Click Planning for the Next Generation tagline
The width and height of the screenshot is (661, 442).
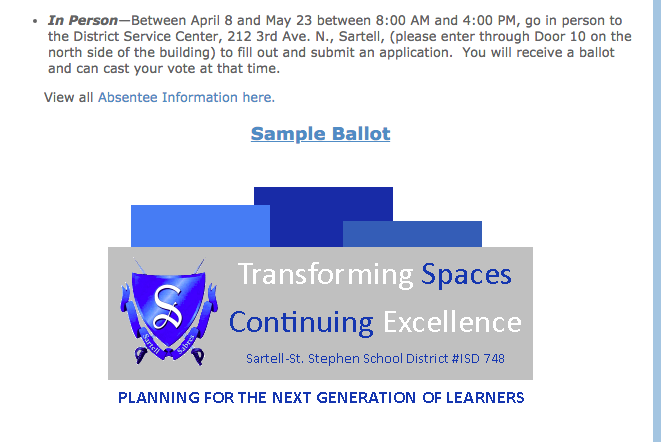tap(321, 398)
